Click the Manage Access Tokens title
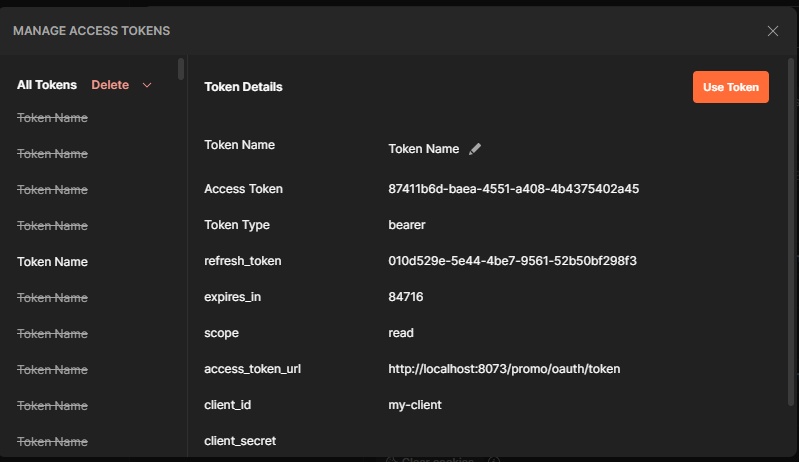This screenshot has width=799, height=462. [91, 31]
